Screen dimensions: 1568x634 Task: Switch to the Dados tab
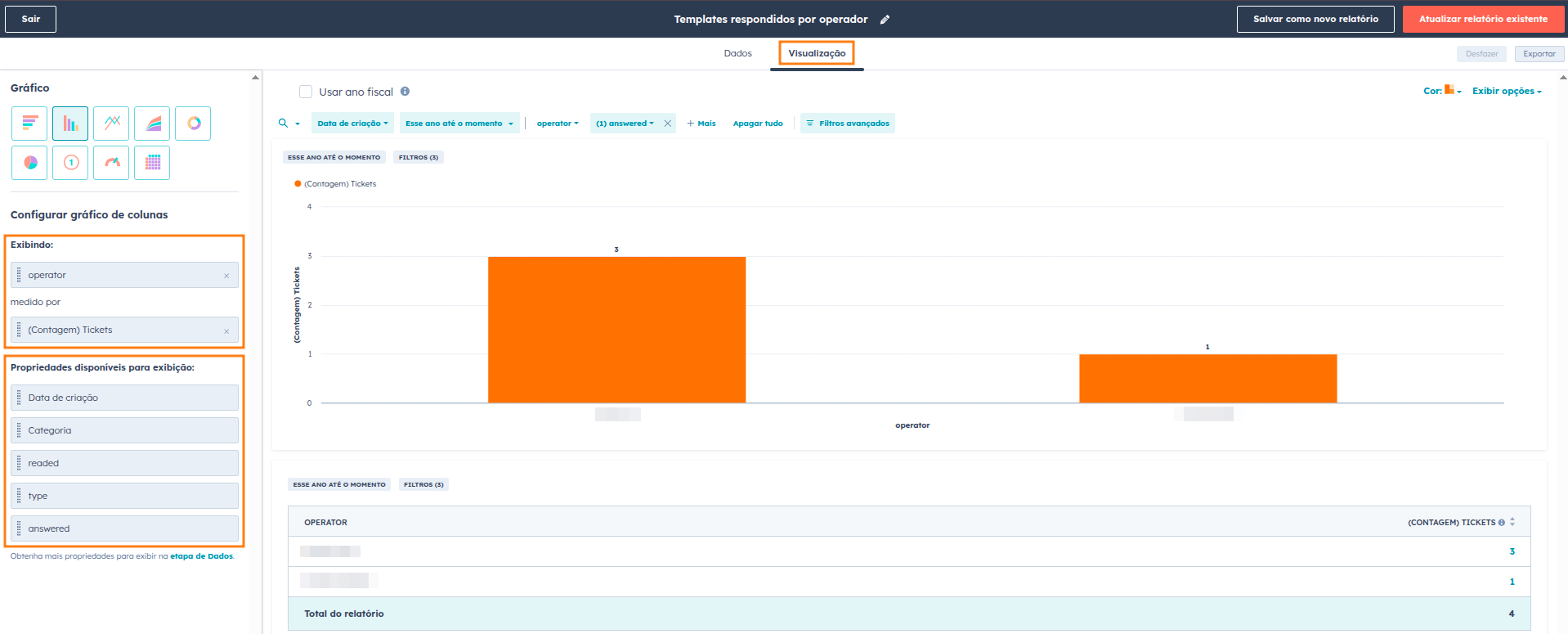[737, 53]
